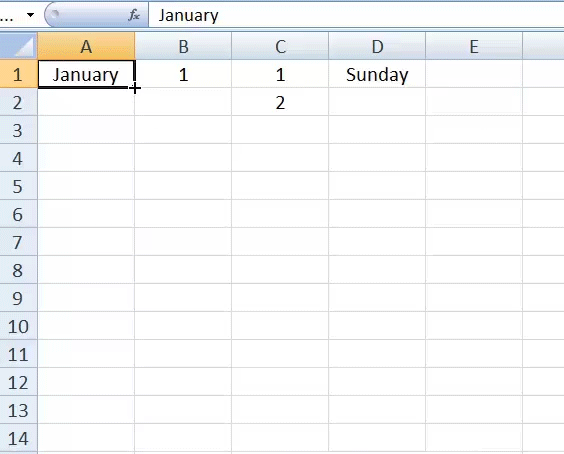Select row 14 header
This screenshot has width=564, height=454.
pyautogui.click(x=18, y=438)
